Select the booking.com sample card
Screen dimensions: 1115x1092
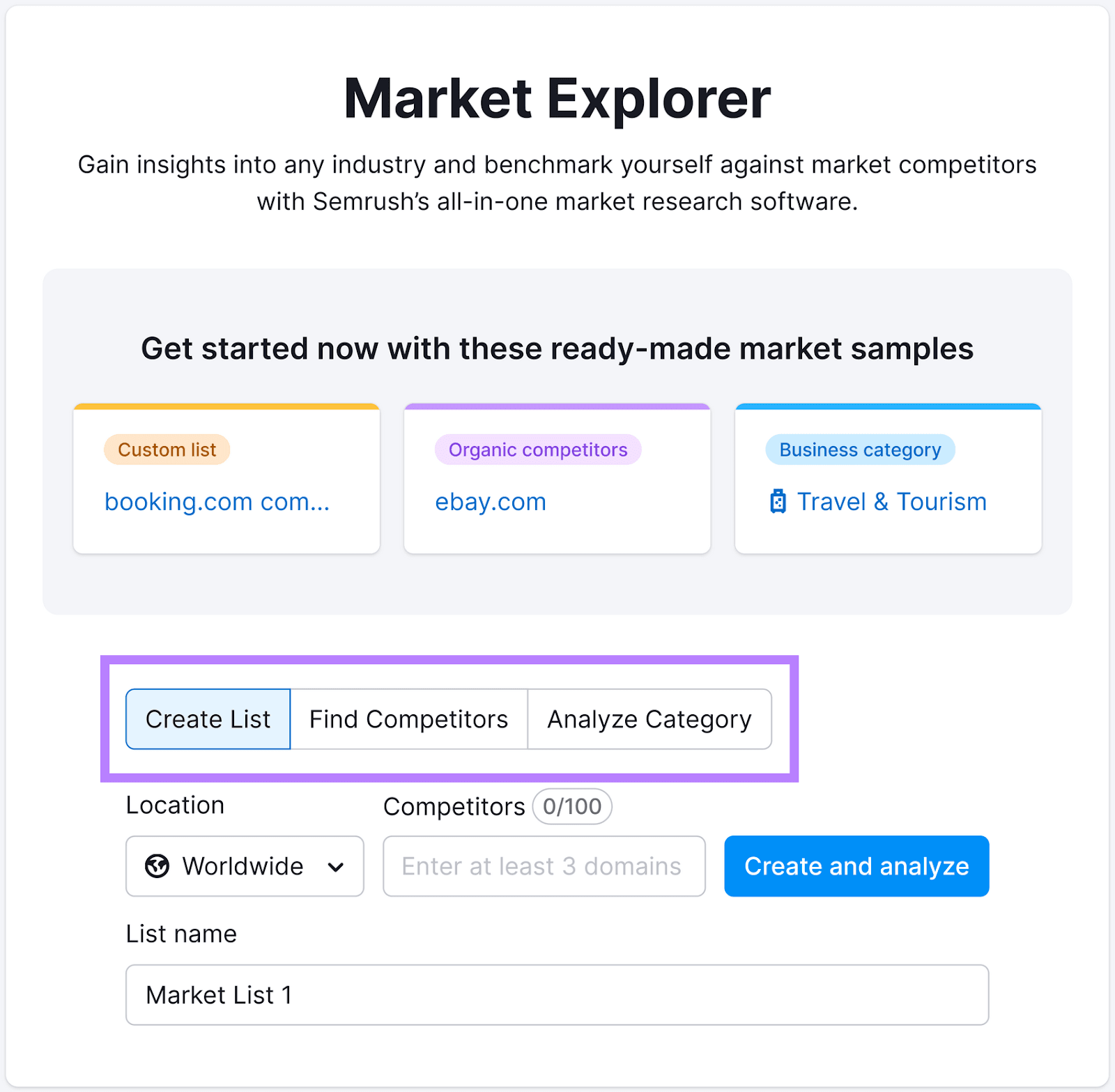pyautogui.click(x=226, y=477)
